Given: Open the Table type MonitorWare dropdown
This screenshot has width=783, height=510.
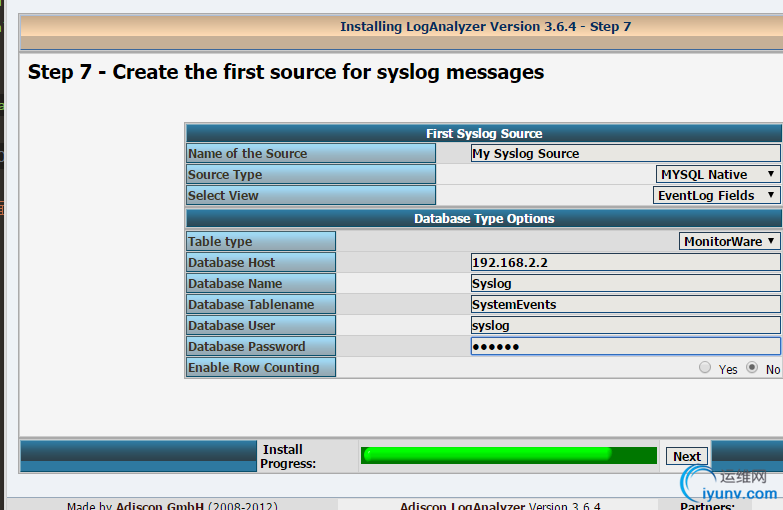Looking at the screenshot, I should click(x=729, y=241).
